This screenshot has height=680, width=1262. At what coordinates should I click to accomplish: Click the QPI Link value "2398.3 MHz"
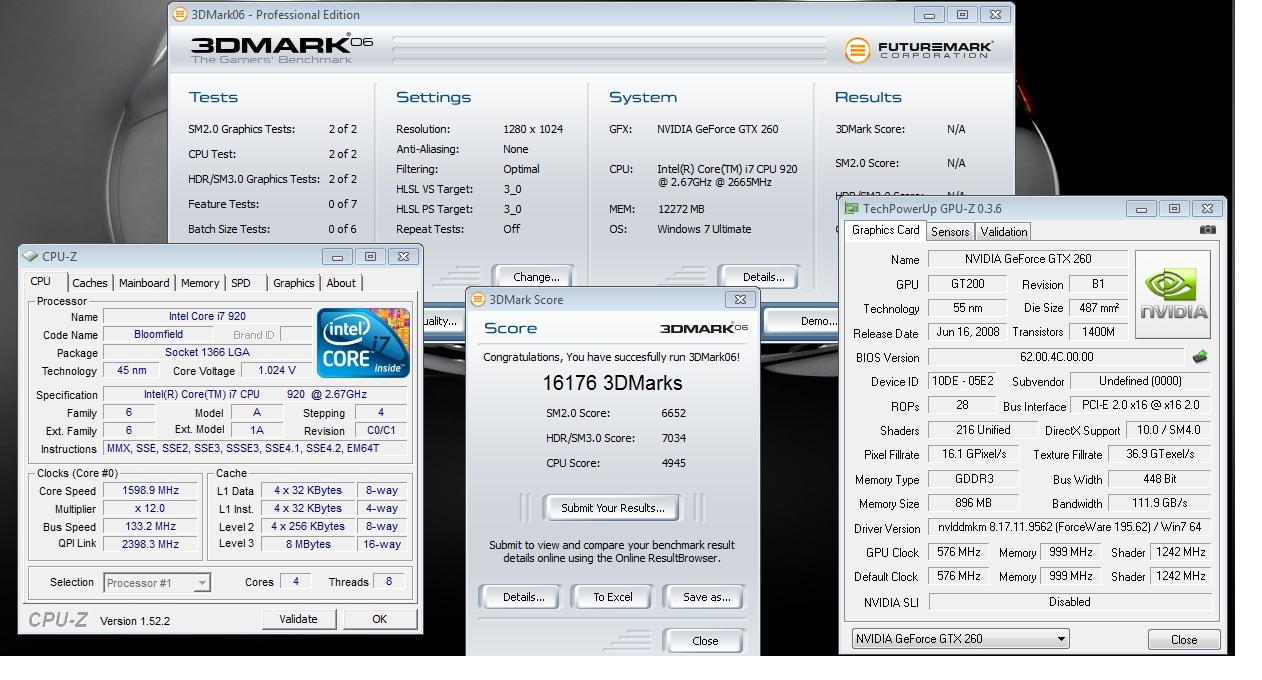[x=149, y=544]
